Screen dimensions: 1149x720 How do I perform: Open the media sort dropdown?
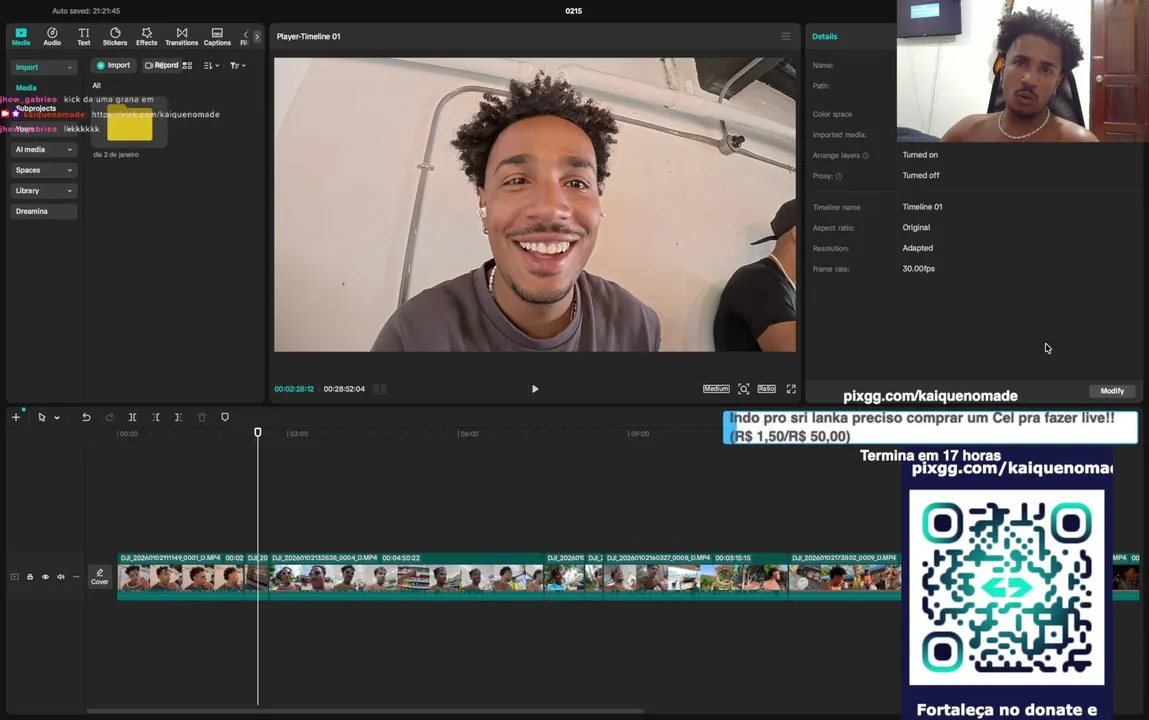point(211,65)
